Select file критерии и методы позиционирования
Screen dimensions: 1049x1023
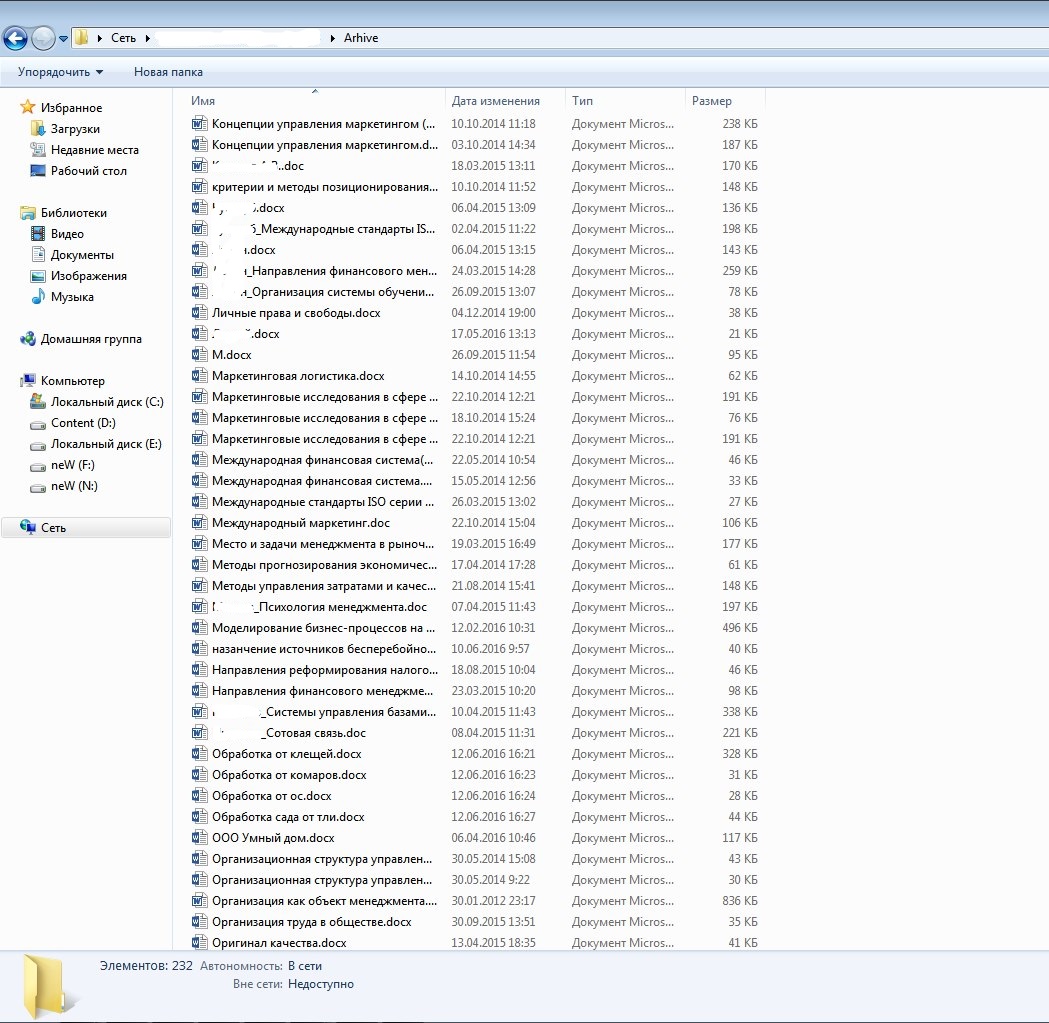click(x=324, y=187)
